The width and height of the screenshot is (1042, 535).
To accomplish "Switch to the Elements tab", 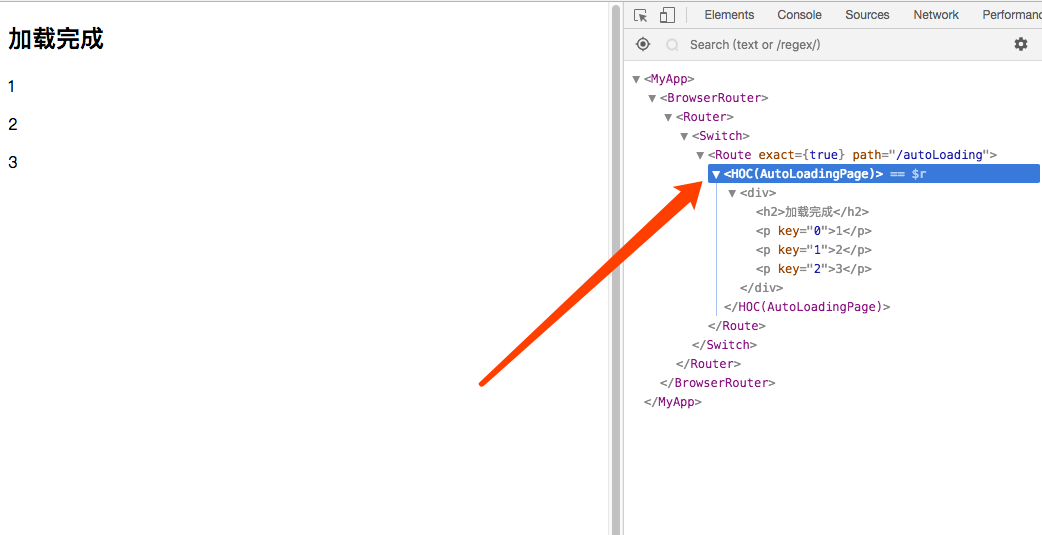I will point(729,15).
